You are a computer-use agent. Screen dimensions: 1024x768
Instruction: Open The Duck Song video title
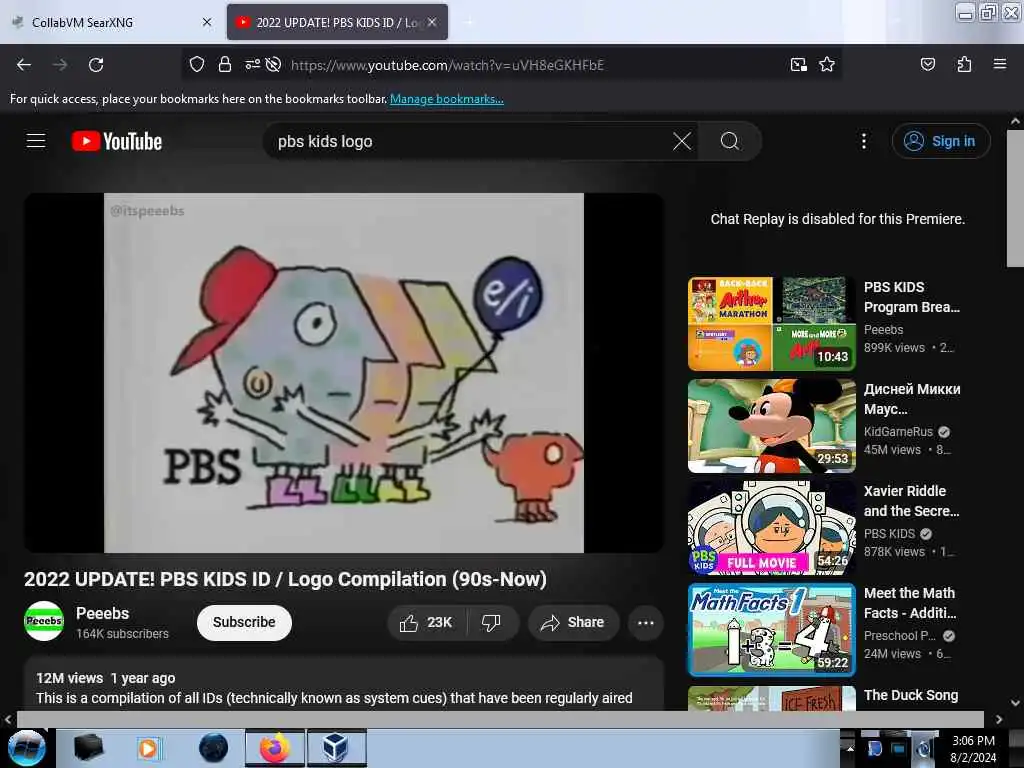pos(911,695)
